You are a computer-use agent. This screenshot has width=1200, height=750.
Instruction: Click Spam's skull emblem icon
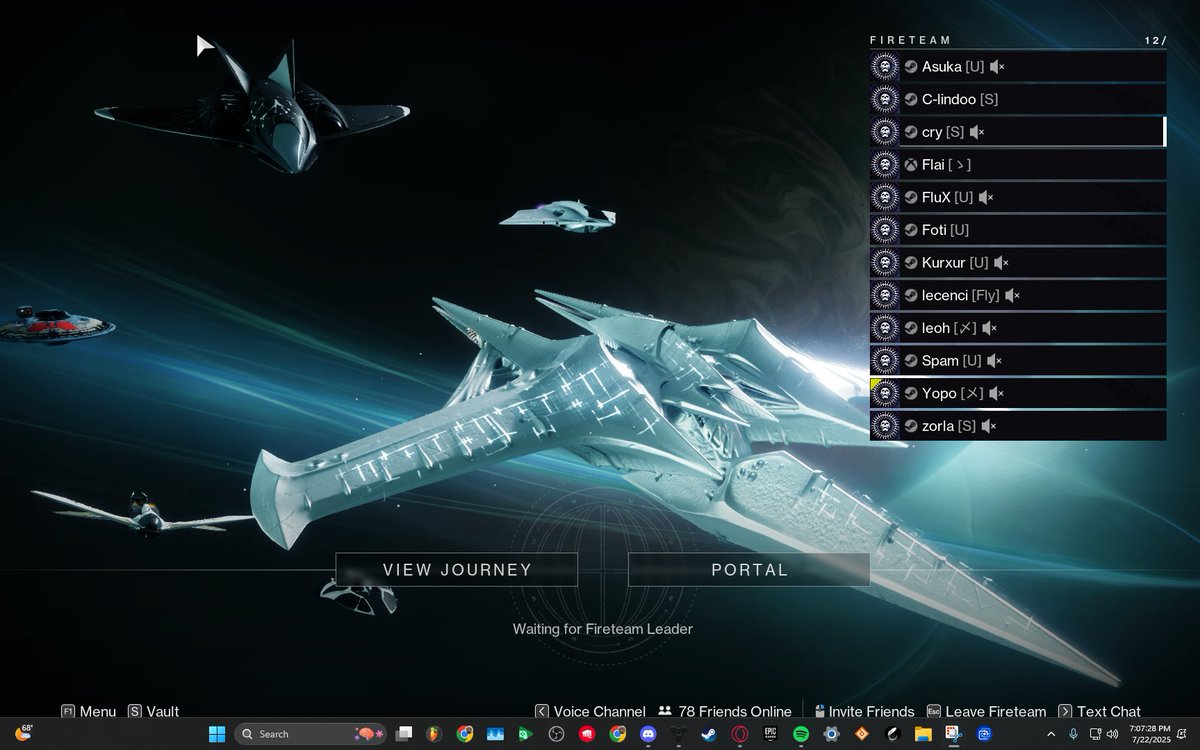pos(883,360)
